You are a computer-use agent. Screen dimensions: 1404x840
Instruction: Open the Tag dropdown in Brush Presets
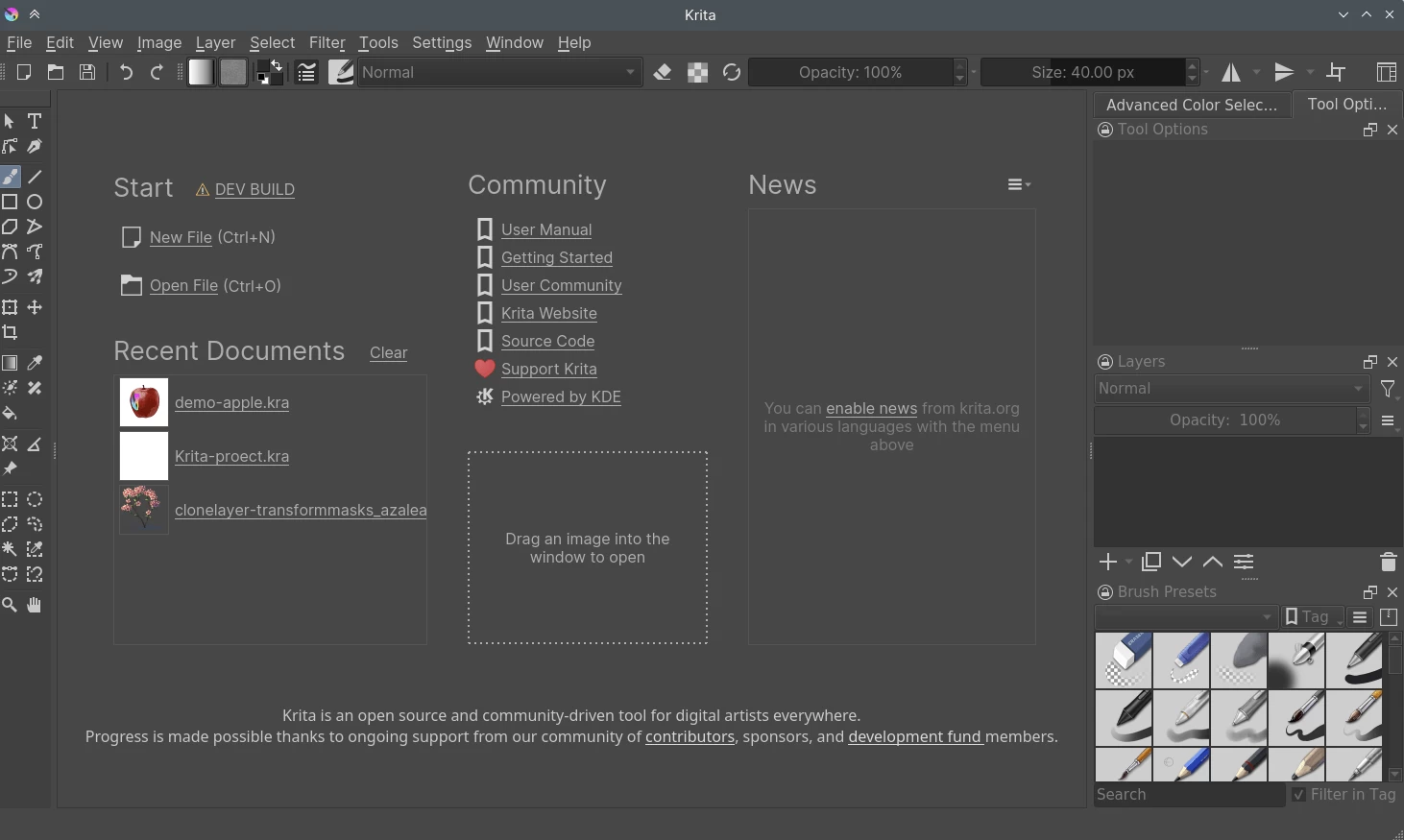1313,616
